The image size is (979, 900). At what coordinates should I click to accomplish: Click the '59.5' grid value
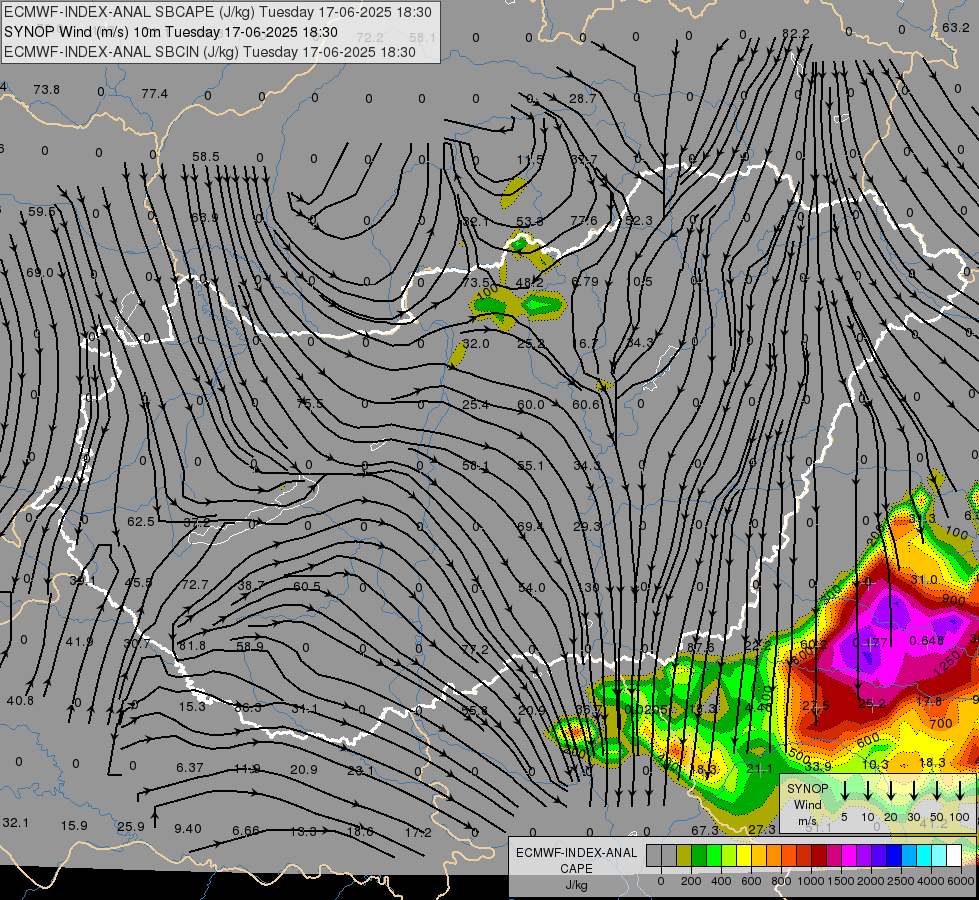click(42, 212)
